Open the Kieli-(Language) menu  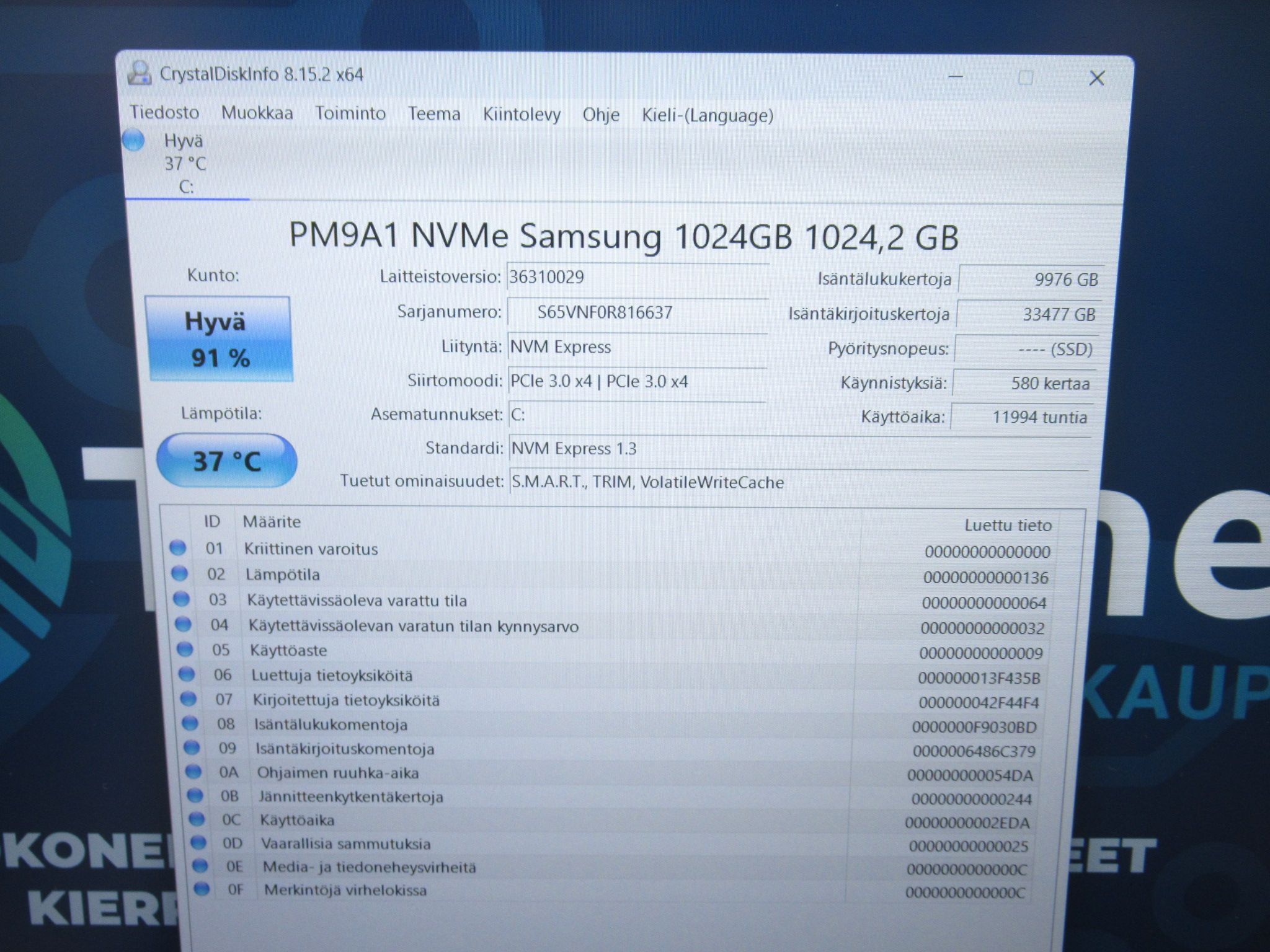(x=708, y=115)
